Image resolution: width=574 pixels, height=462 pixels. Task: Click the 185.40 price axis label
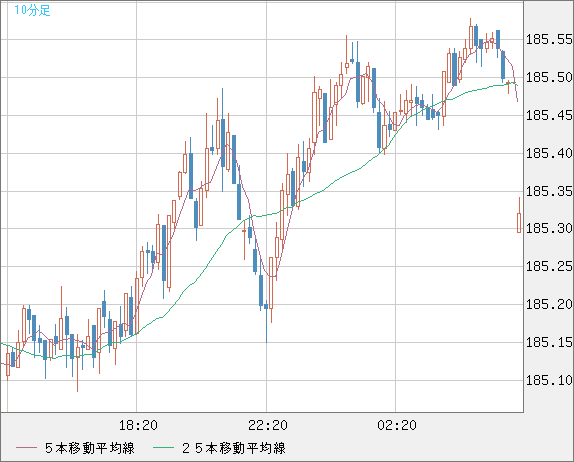click(549, 153)
